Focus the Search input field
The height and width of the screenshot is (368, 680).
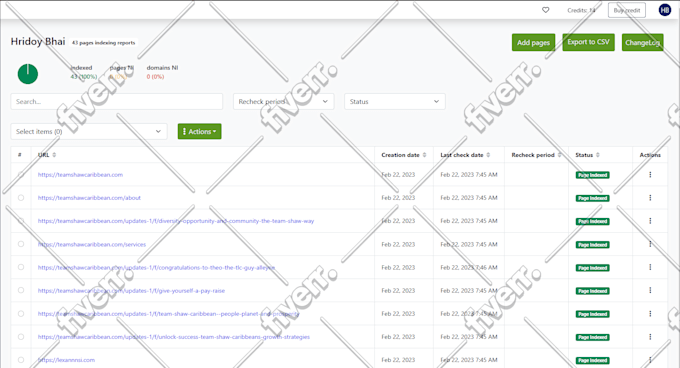pyautogui.click(x=117, y=101)
